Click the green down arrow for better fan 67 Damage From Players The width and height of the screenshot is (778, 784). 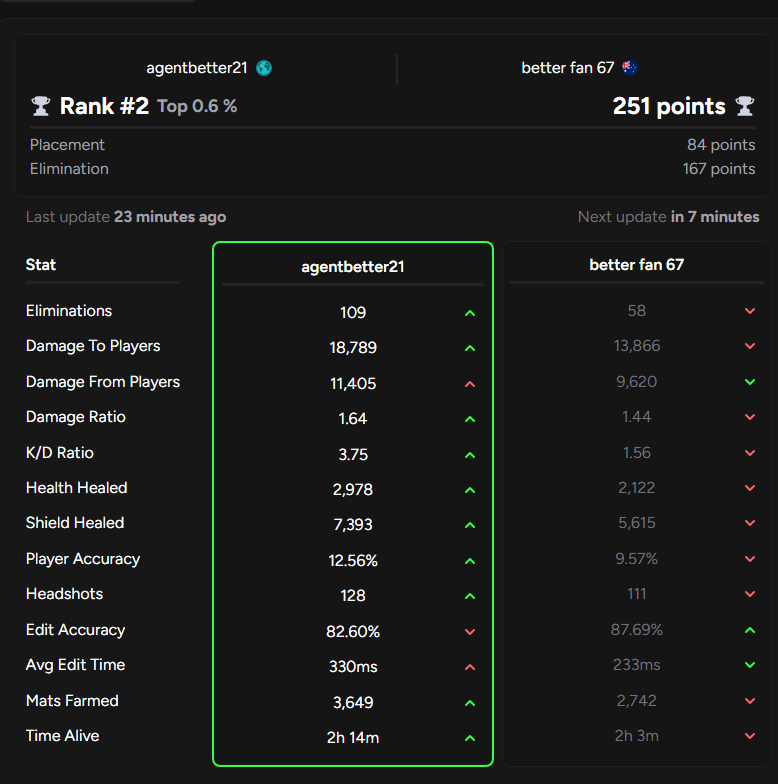tap(750, 382)
